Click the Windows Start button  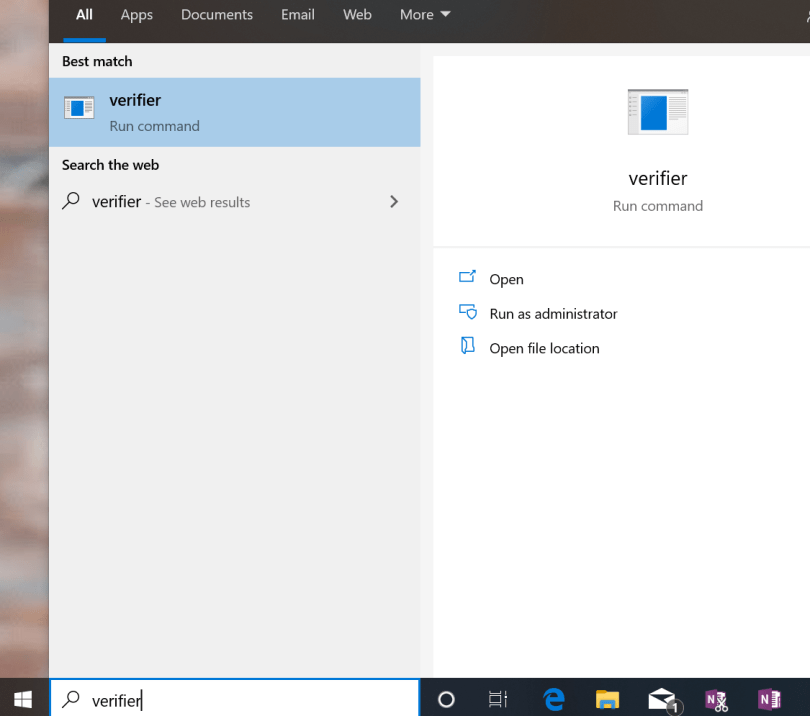pos(23,699)
